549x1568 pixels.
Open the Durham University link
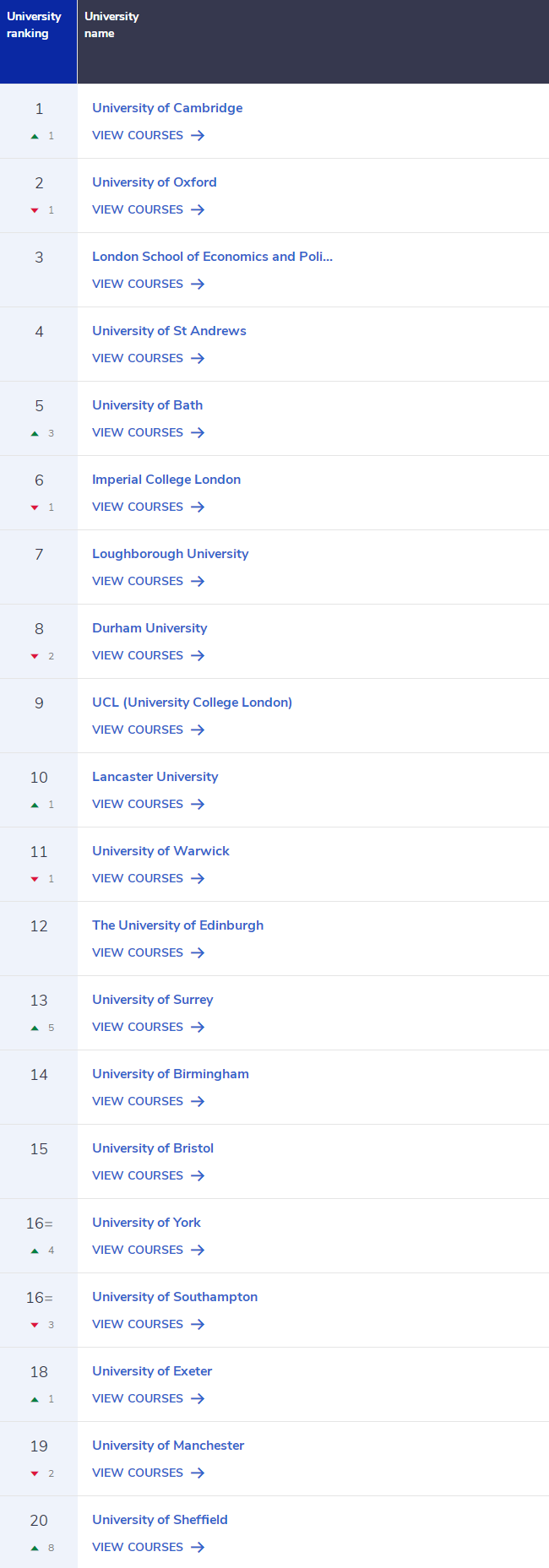[x=149, y=628]
